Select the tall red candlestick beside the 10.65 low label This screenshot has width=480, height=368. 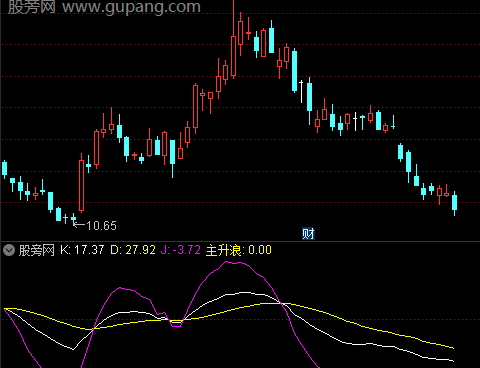click(81, 183)
